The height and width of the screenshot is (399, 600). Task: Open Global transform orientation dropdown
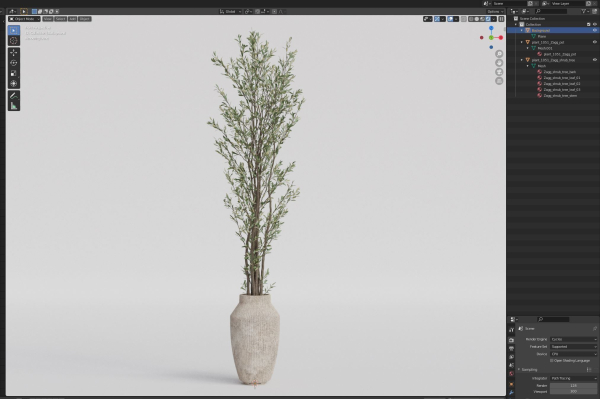coord(230,11)
